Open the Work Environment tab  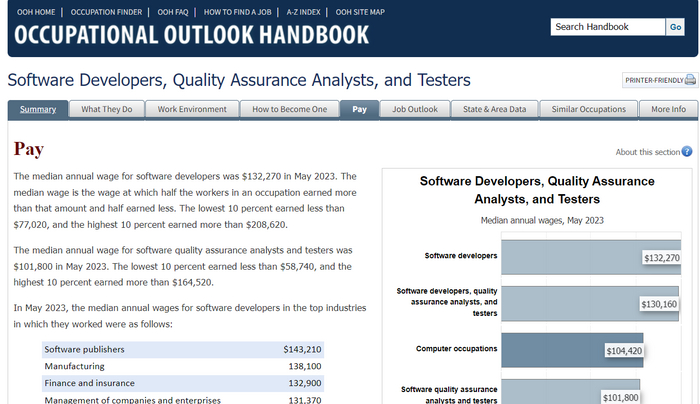coord(192,109)
